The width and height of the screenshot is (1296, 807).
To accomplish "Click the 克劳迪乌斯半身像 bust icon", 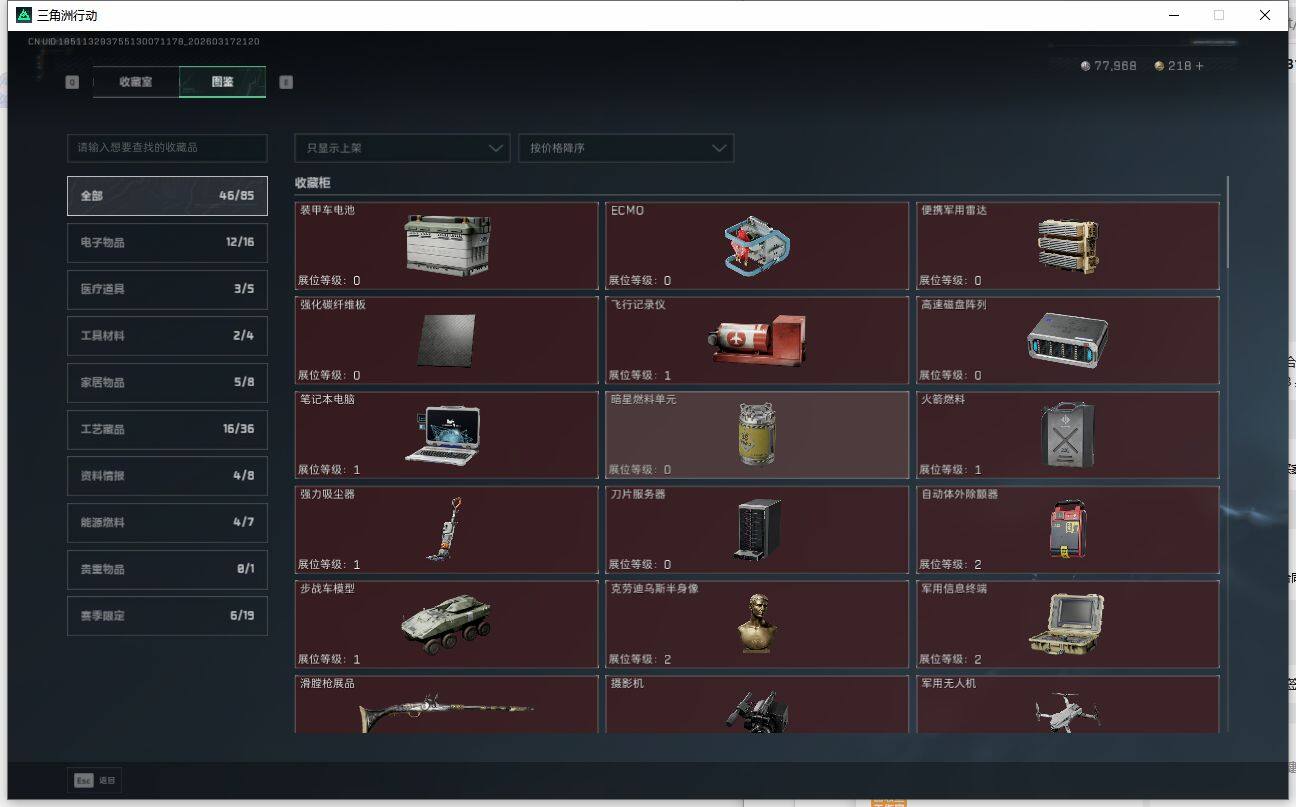I will (757, 624).
